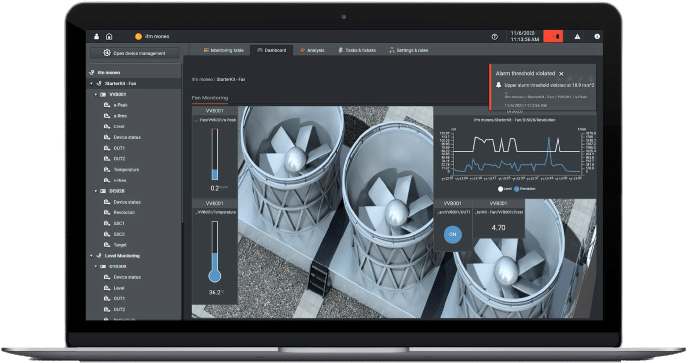Click the bell icon in alarm notification

(x=498, y=85)
